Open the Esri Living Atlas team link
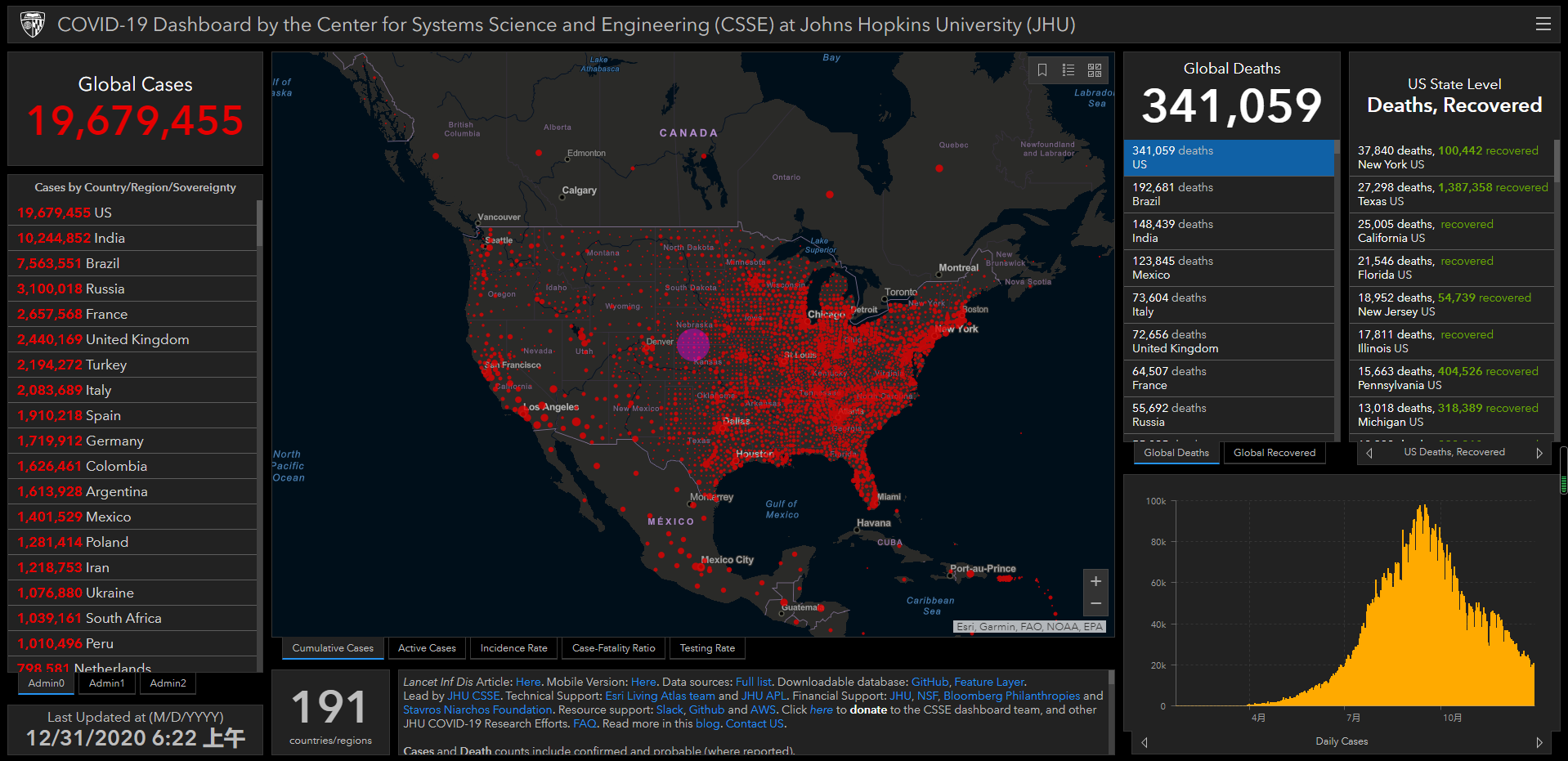Screen dimensions: 1568x761 point(660,696)
